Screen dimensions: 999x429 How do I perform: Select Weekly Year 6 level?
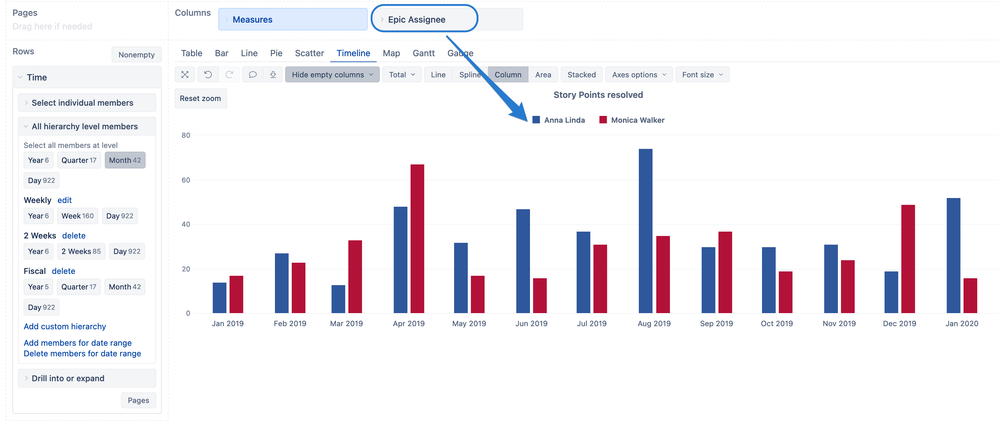pos(38,216)
